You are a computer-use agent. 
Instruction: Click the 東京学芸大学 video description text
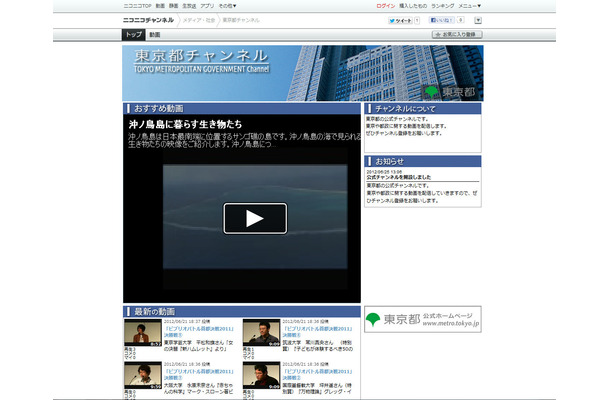click(x=199, y=346)
